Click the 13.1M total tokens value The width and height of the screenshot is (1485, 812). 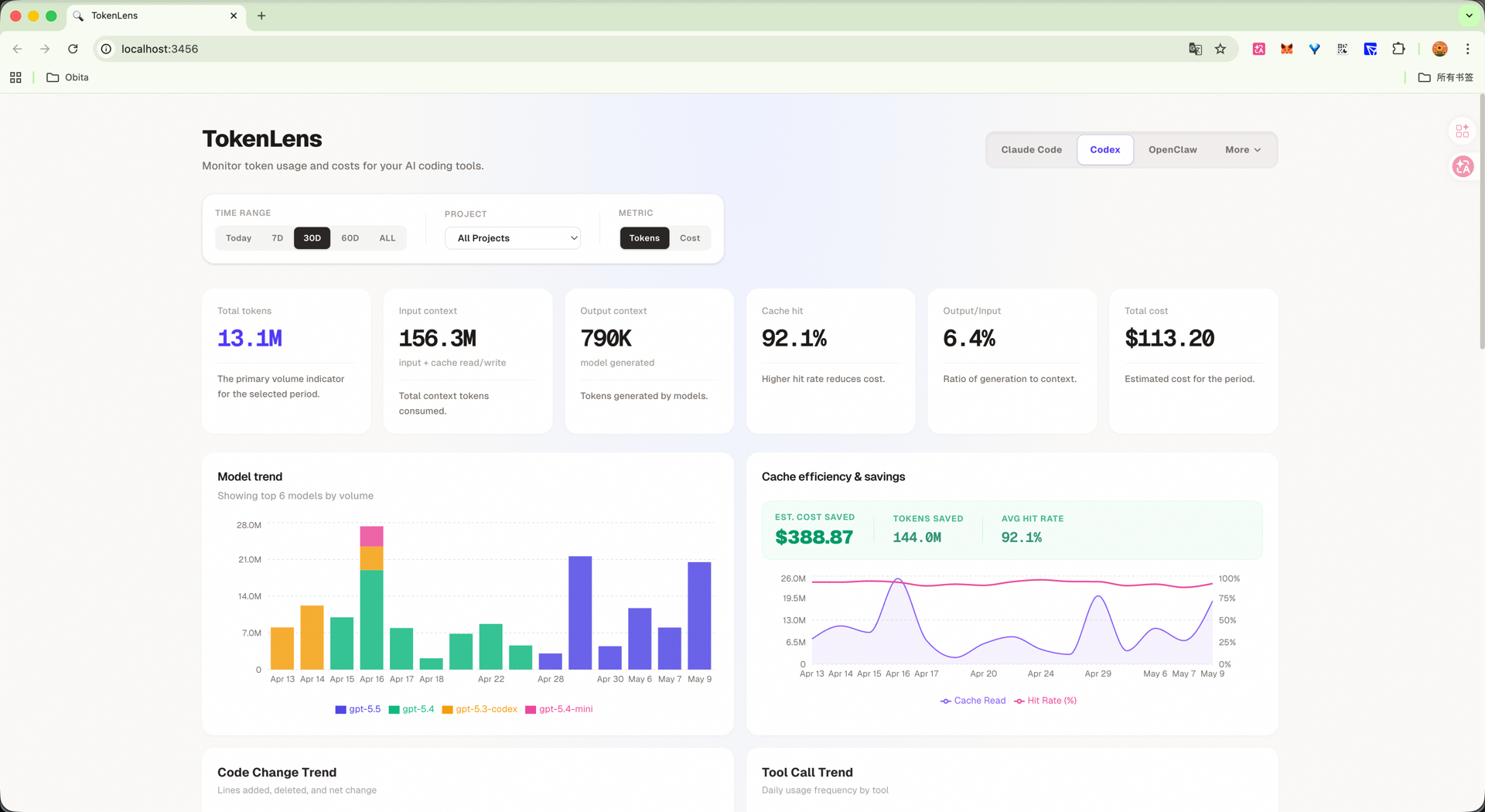250,339
